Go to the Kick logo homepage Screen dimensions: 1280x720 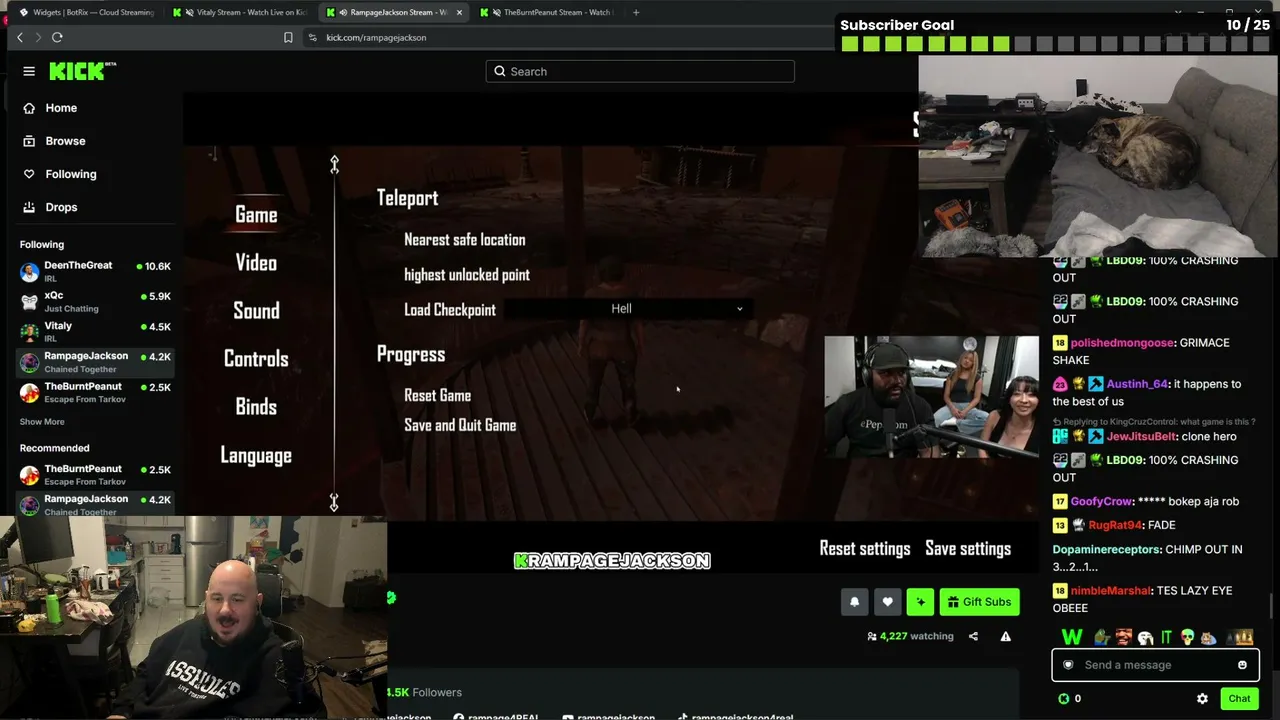pos(83,71)
